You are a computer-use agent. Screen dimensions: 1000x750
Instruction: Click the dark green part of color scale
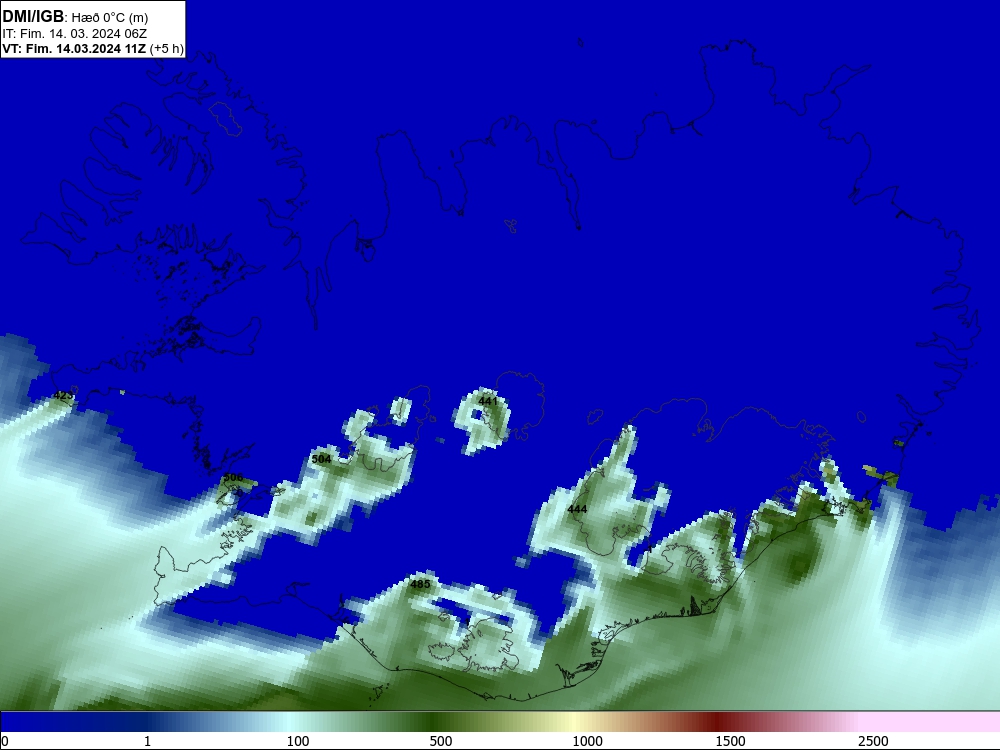tap(434, 723)
